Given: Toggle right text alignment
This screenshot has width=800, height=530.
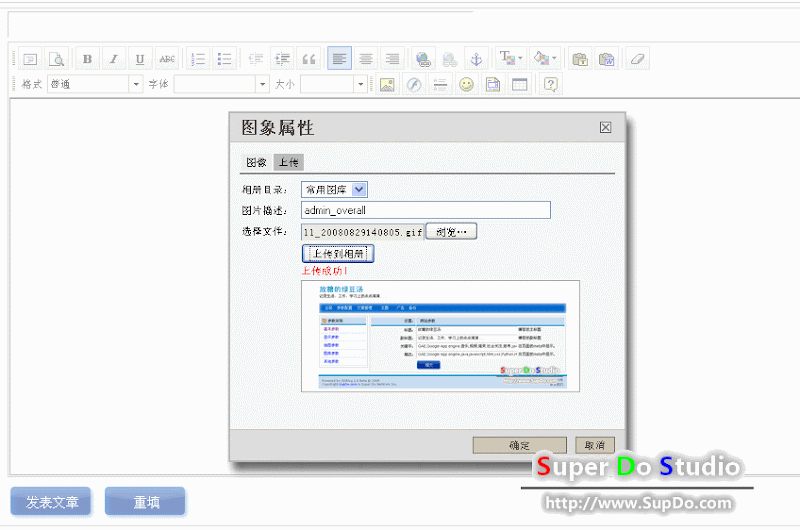Looking at the screenshot, I should tap(392, 59).
